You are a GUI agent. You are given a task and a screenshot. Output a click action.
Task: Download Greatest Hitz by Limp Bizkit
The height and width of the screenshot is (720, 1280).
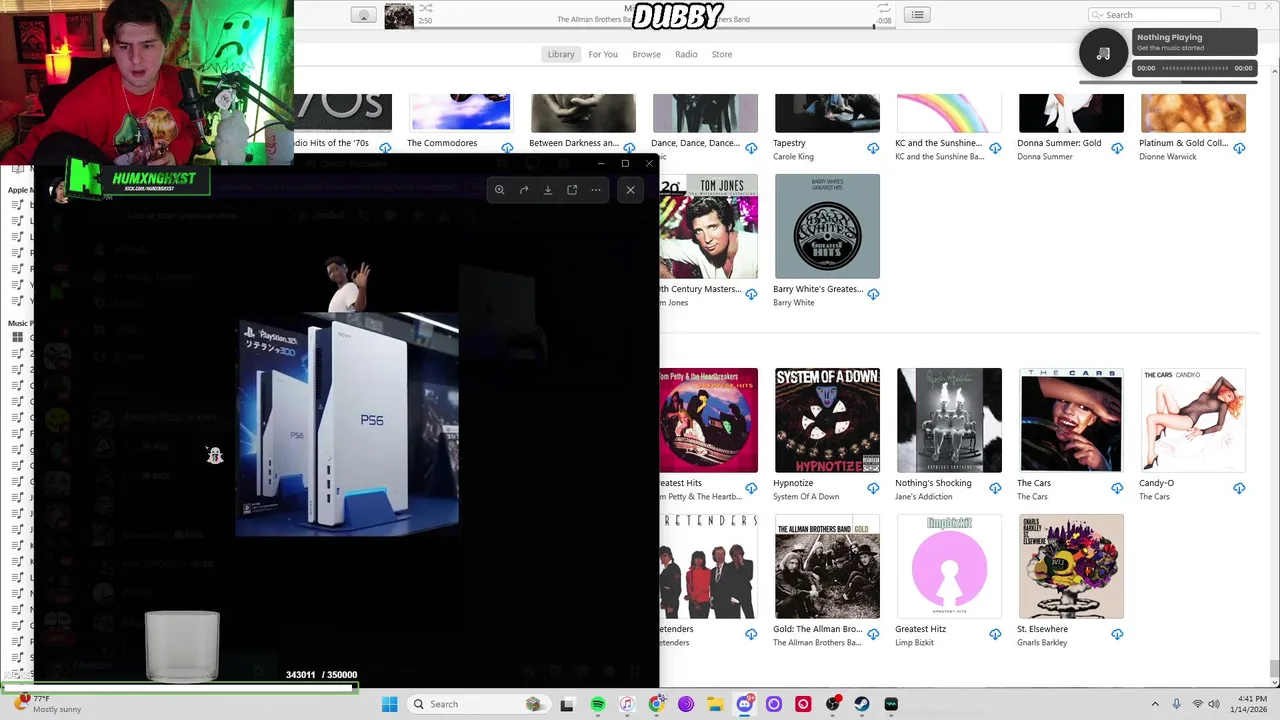(995, 634)
